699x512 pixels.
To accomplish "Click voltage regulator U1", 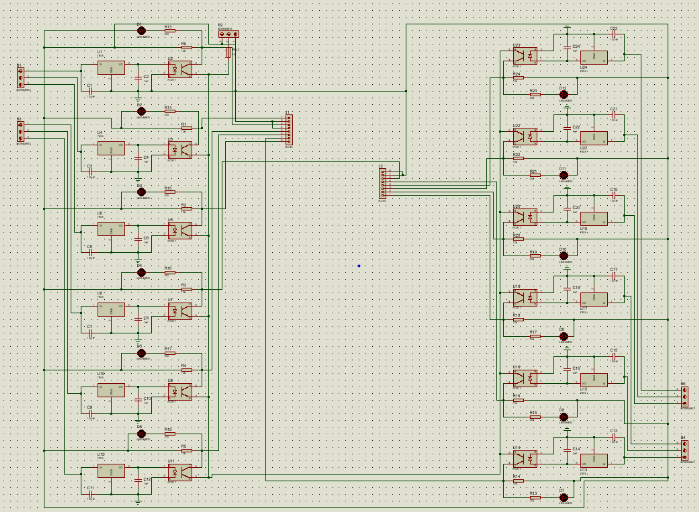I will tap(111, 68).
